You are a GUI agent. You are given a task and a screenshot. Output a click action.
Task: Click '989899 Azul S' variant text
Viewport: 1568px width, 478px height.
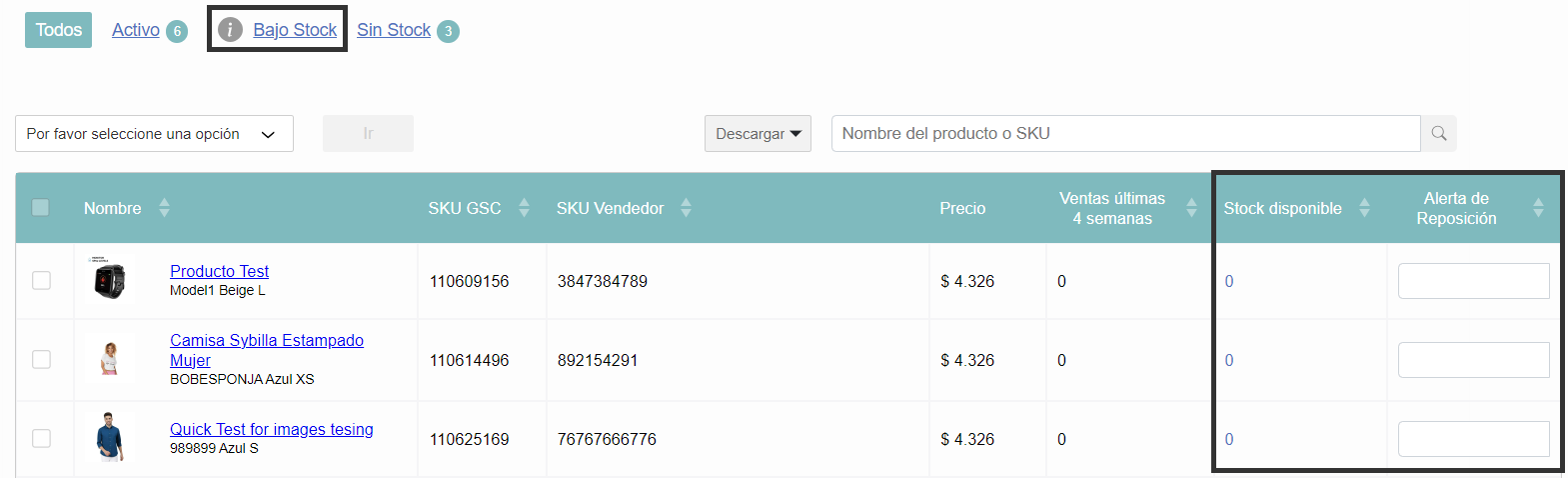coord(214,448)
